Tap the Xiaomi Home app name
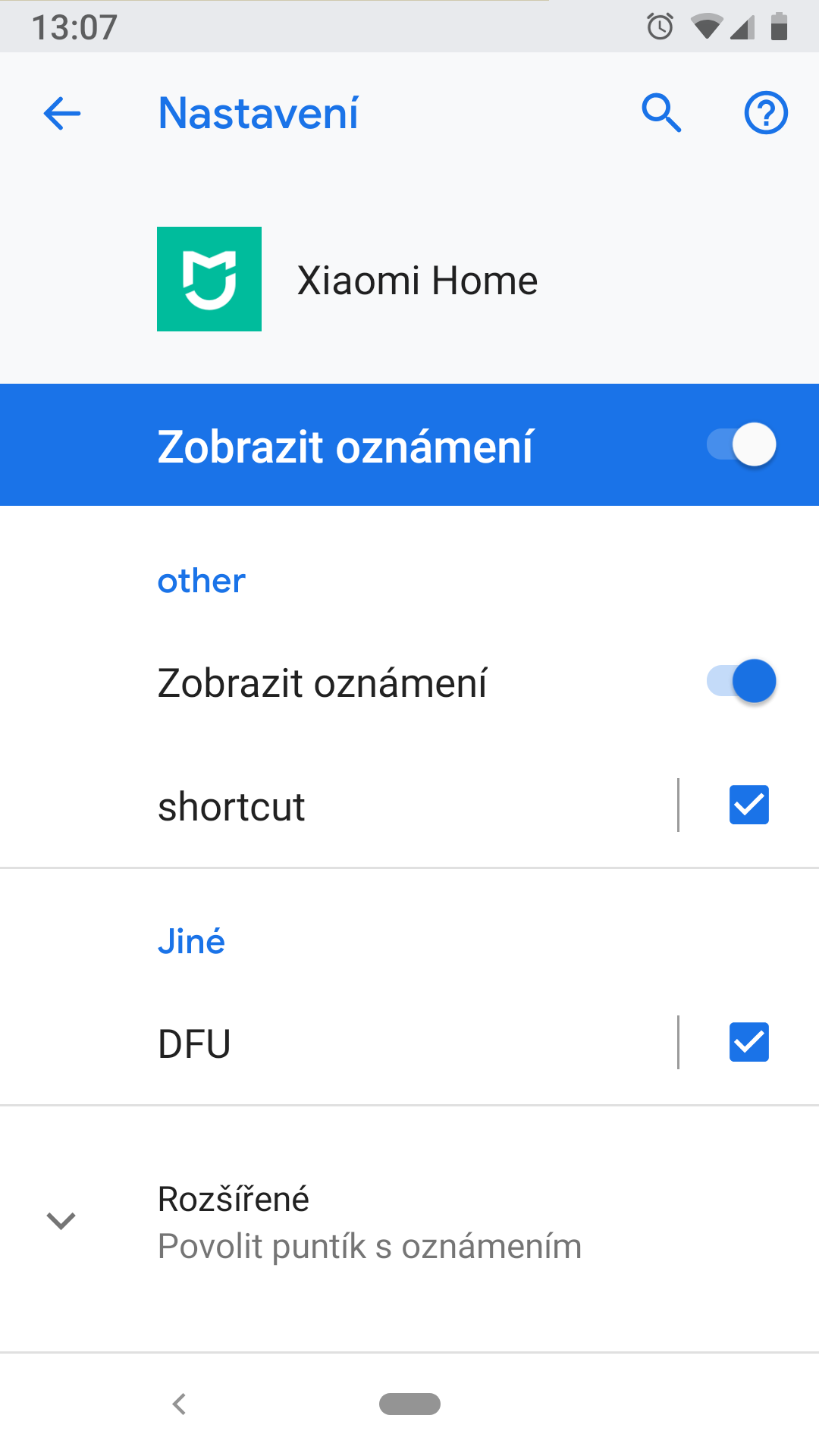Image resolution: width=819 pixels, height=1456 pixels. pyautogui.click(x=417, y=281)
